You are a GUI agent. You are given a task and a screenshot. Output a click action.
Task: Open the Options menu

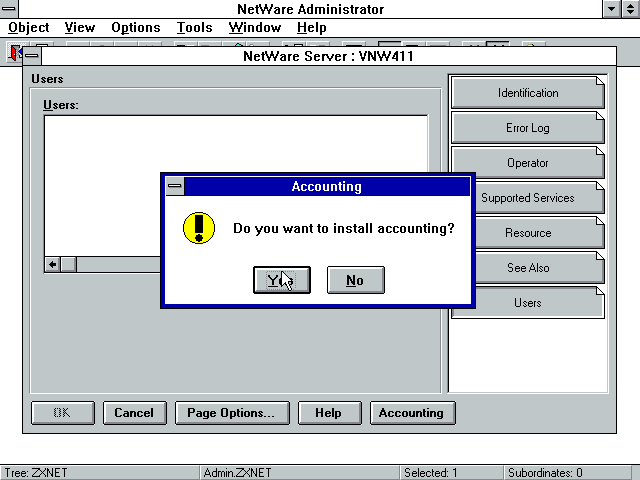136,28
